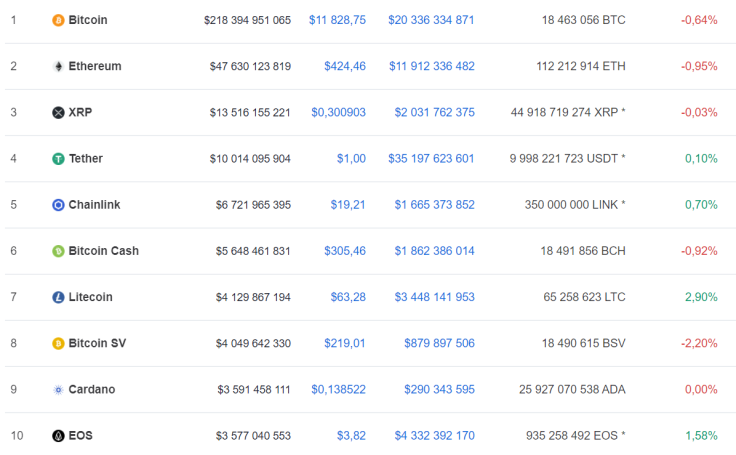Select EOS's 1,58% change value
The image size is (736, 455).
point(701,436)
